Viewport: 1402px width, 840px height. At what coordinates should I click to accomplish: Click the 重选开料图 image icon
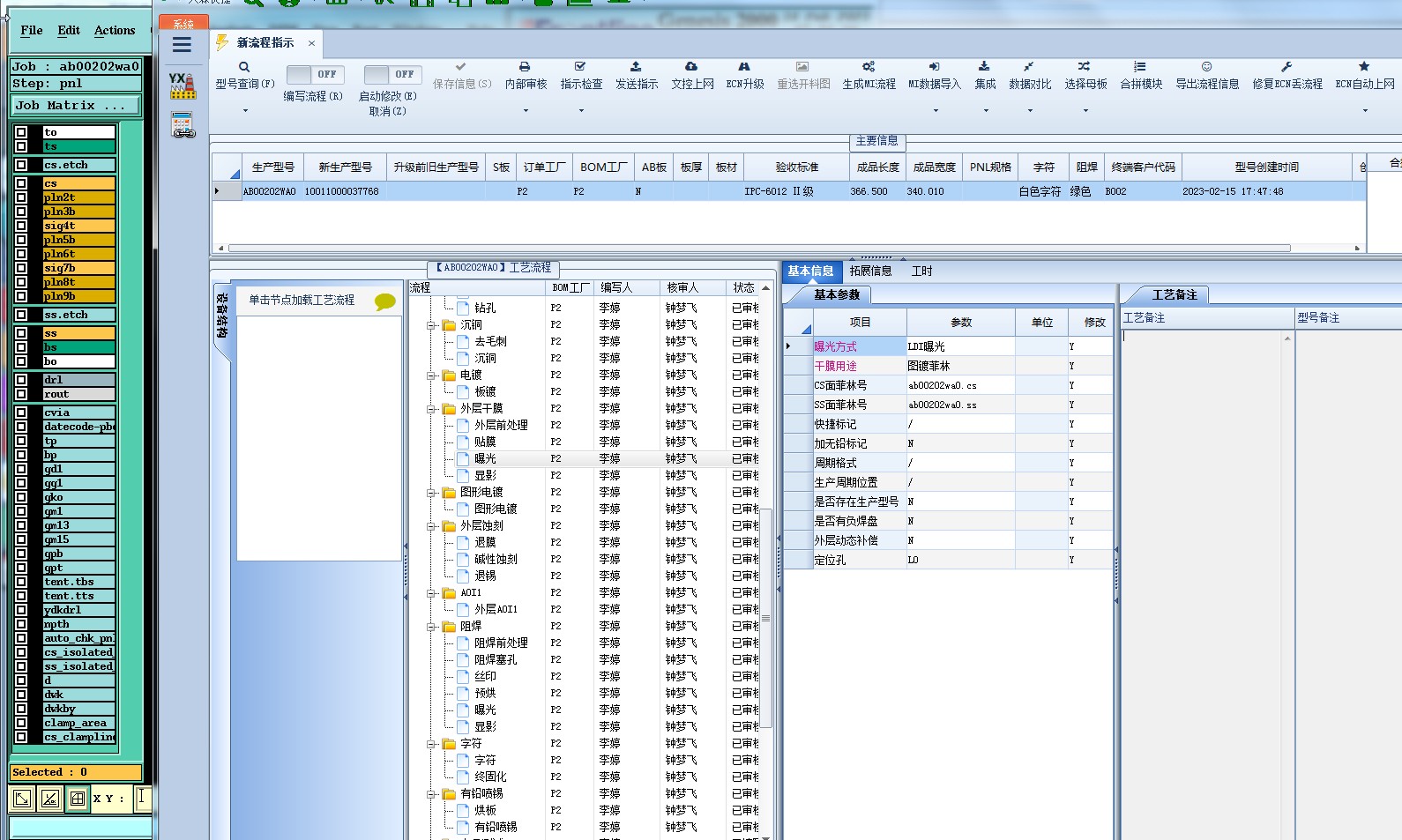(802, 66)
